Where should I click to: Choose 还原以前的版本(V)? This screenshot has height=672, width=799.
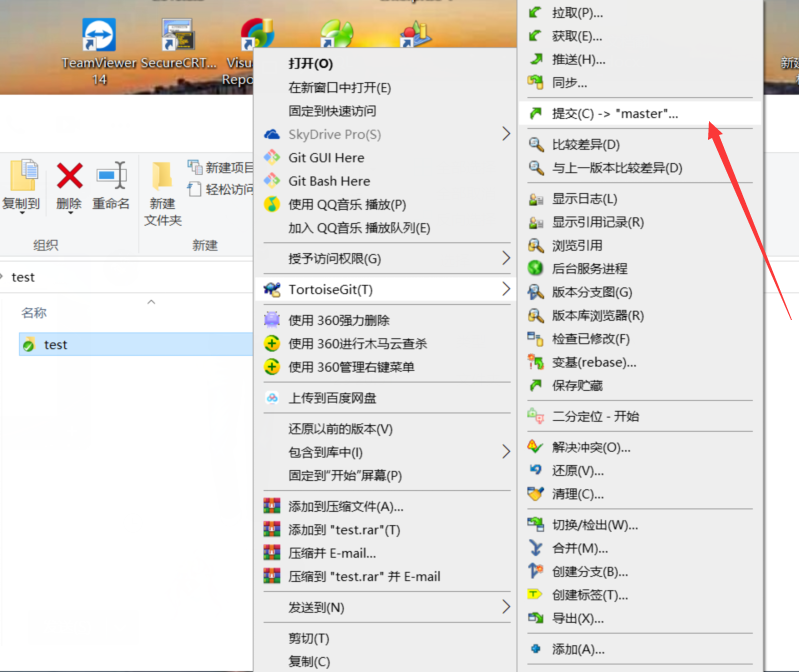[x=340, y=429]
